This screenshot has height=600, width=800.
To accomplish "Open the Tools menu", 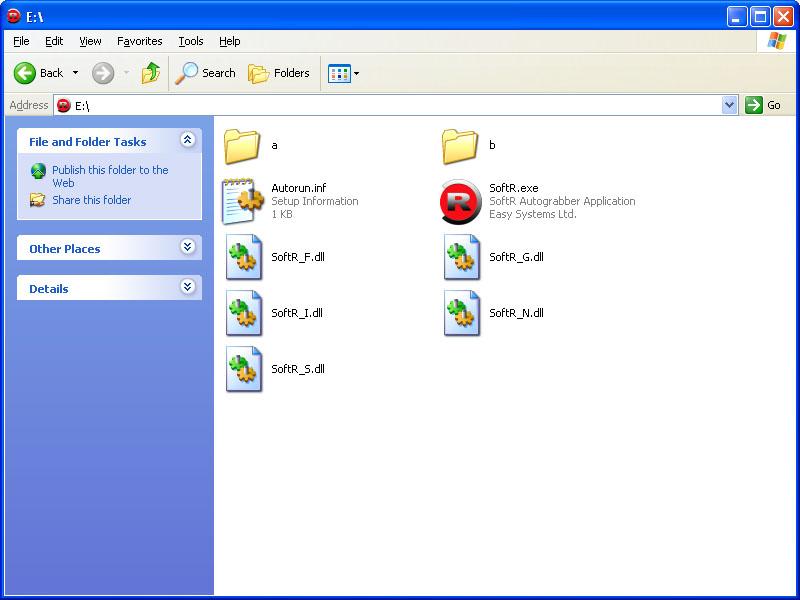I will pos(191,41).
